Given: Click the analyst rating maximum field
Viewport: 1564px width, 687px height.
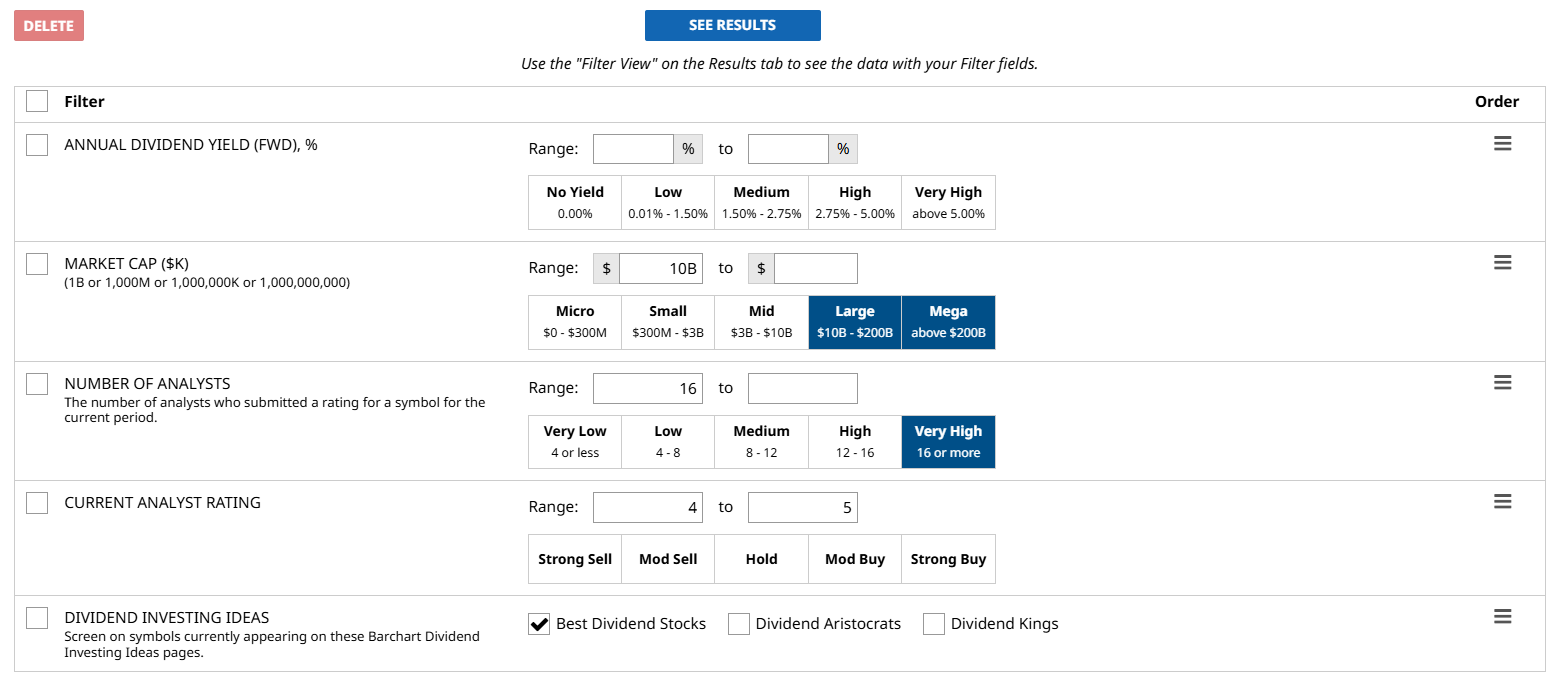Looking at the screenshot, I should 802,508.
